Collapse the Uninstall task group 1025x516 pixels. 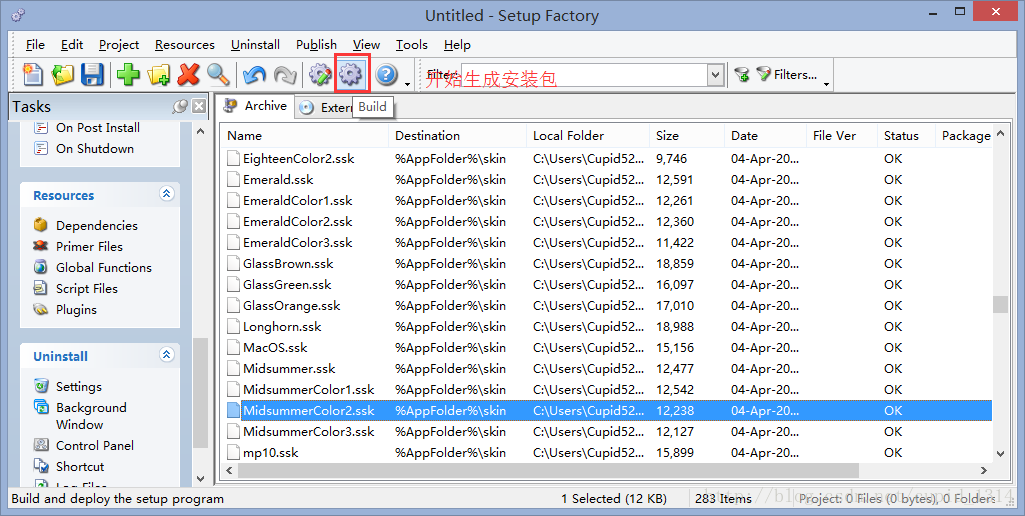pos(167,354)
